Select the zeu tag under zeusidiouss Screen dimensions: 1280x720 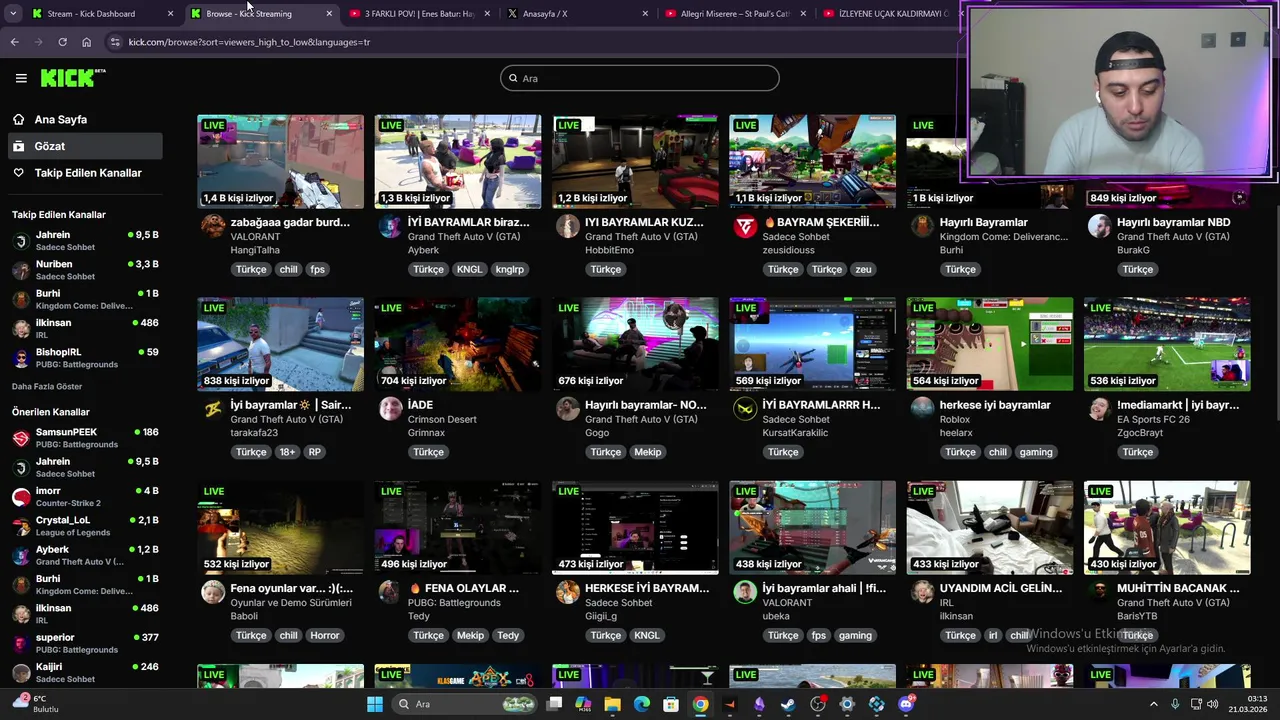[863, 269]
